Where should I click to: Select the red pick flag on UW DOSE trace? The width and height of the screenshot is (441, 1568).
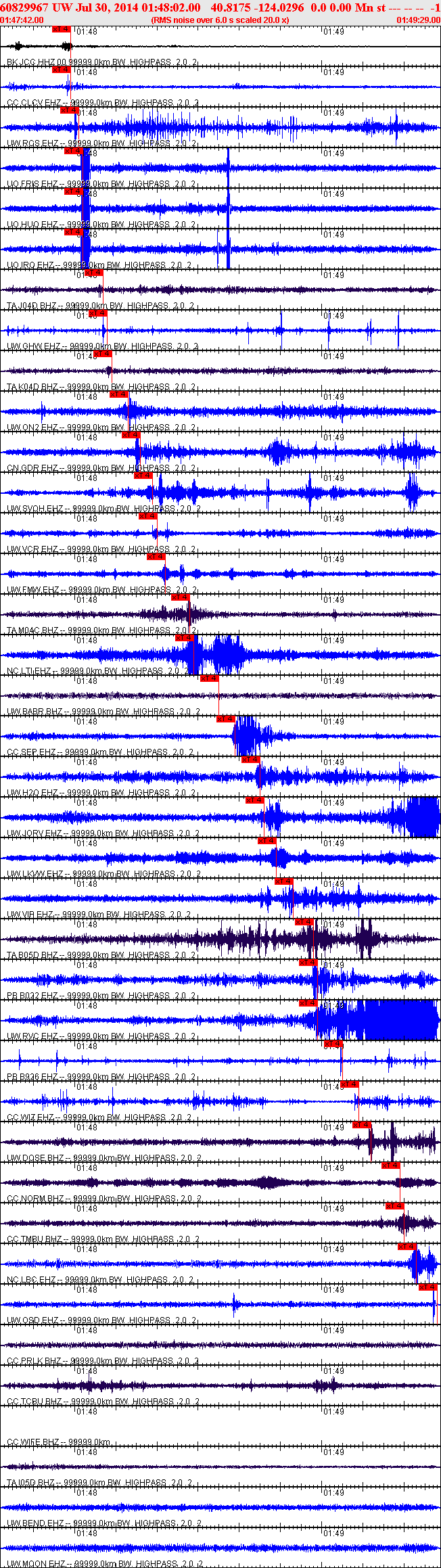[x=361, y=1125]
